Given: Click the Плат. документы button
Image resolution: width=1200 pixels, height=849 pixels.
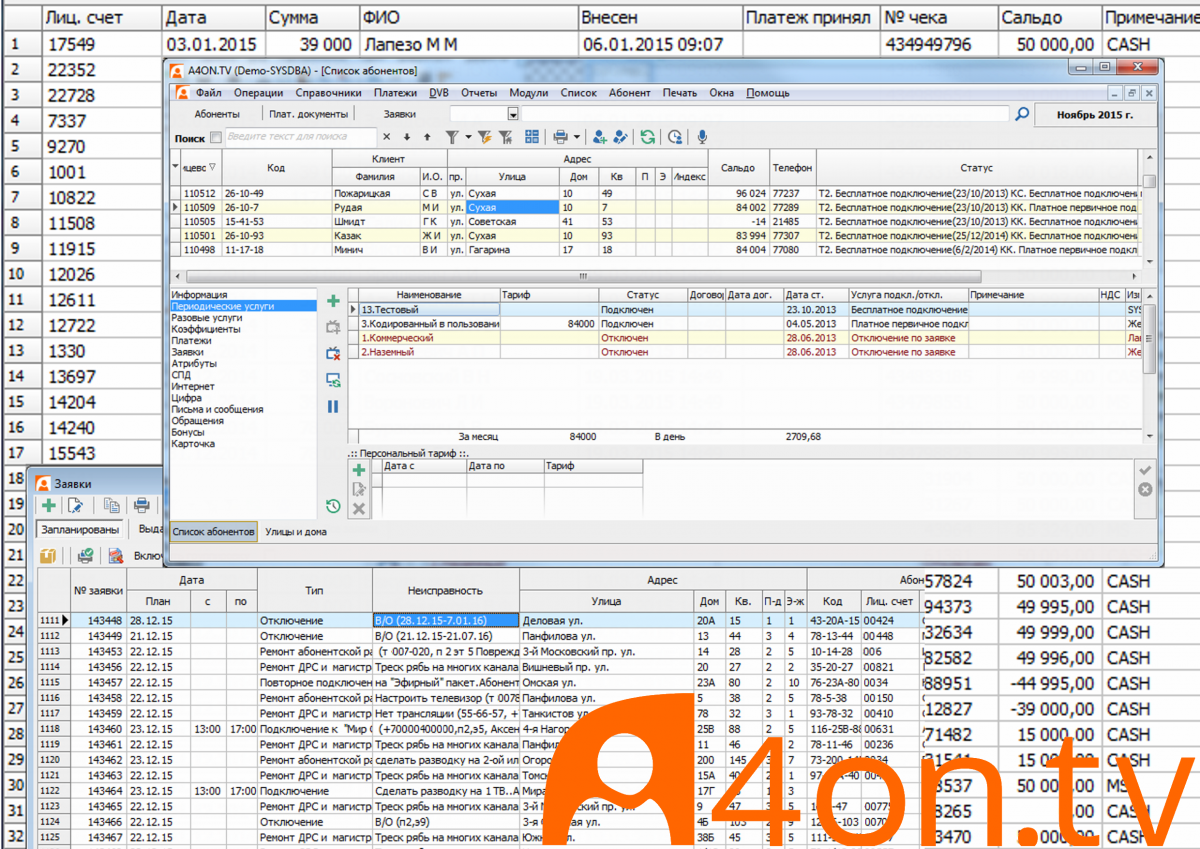Looking at the screenshot, I should click(x=309, y=114).
